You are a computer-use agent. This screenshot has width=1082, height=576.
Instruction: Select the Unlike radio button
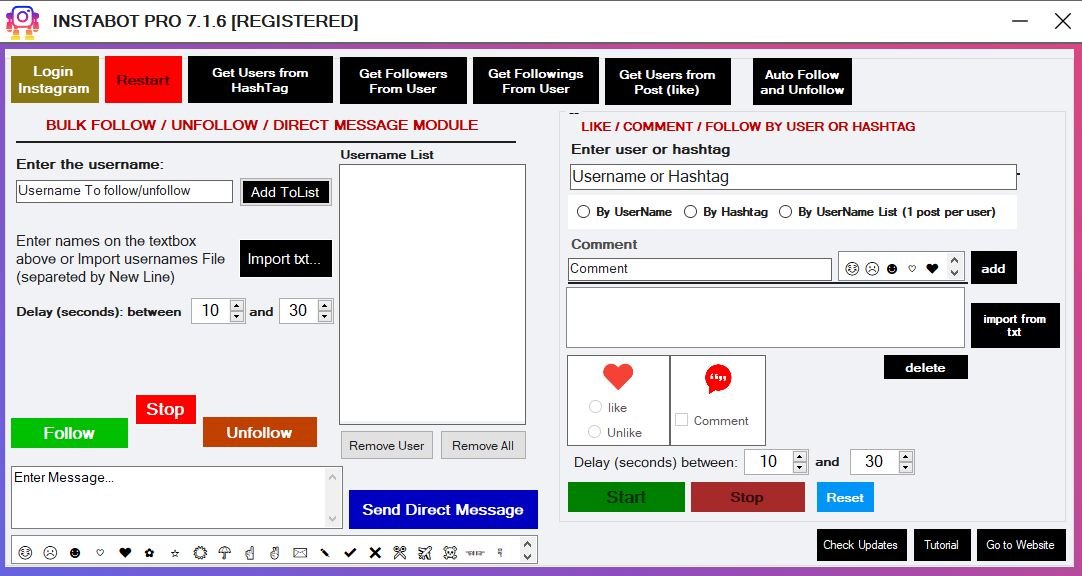(x=596, y=432)
